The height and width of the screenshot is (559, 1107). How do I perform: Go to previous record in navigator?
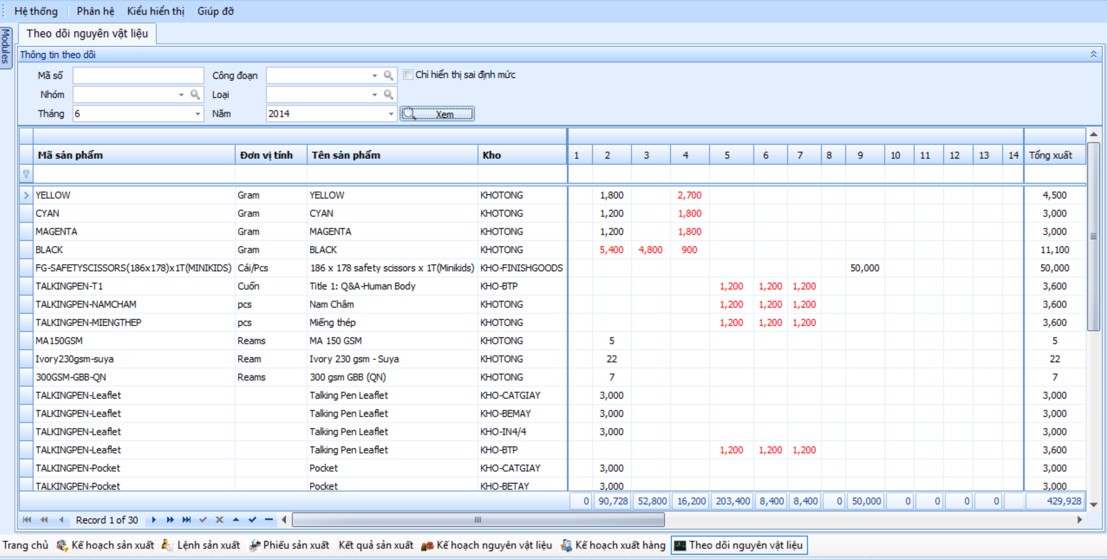click(x=61, y=520)
